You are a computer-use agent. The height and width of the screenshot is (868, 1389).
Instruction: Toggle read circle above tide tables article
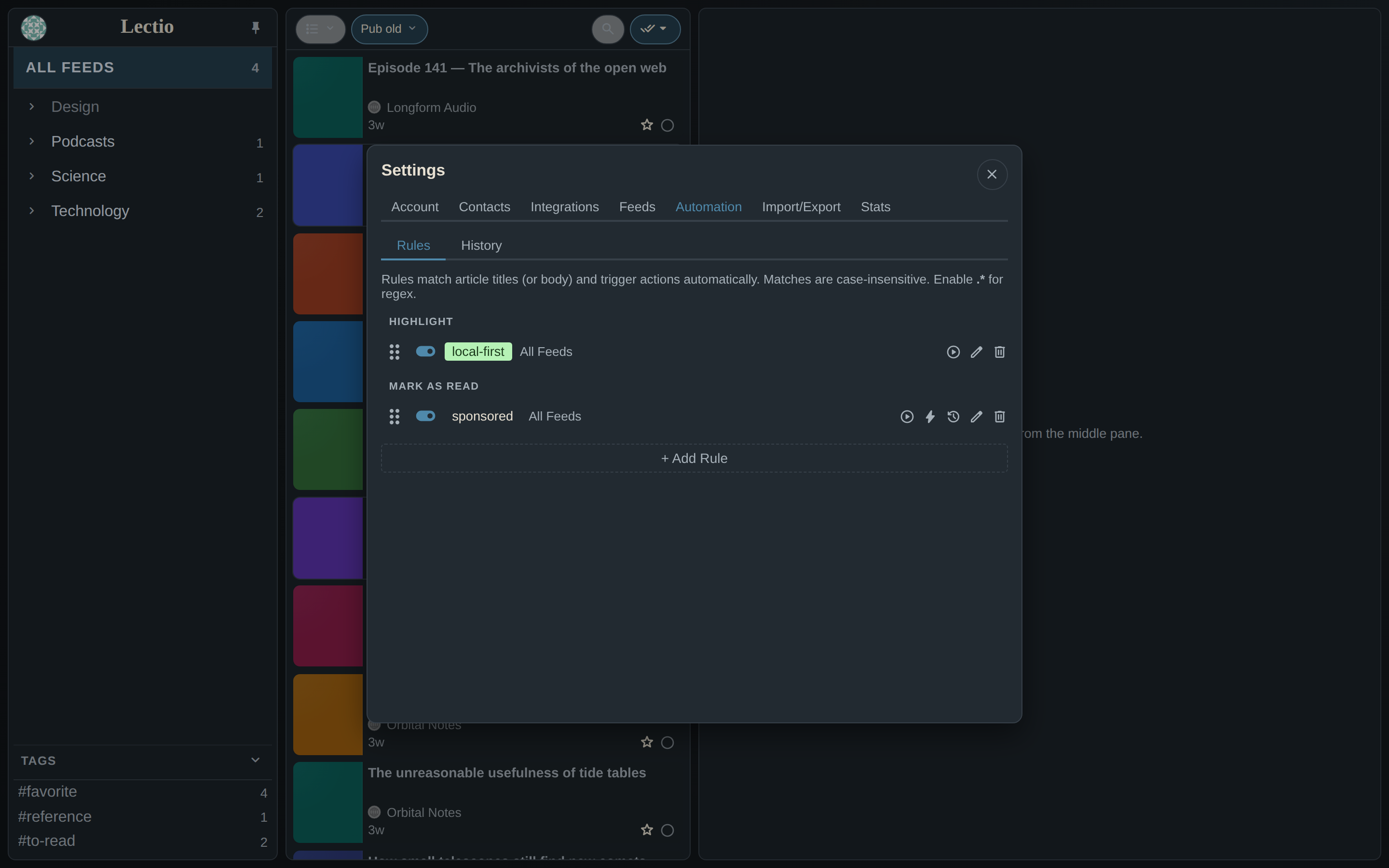667,742
